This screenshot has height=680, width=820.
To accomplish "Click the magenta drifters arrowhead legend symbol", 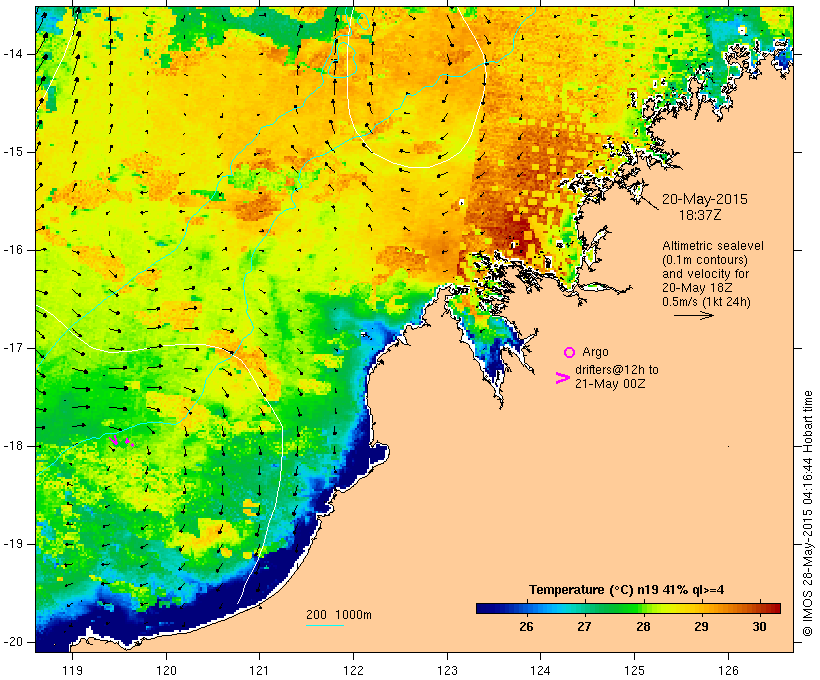I will 563,378.
